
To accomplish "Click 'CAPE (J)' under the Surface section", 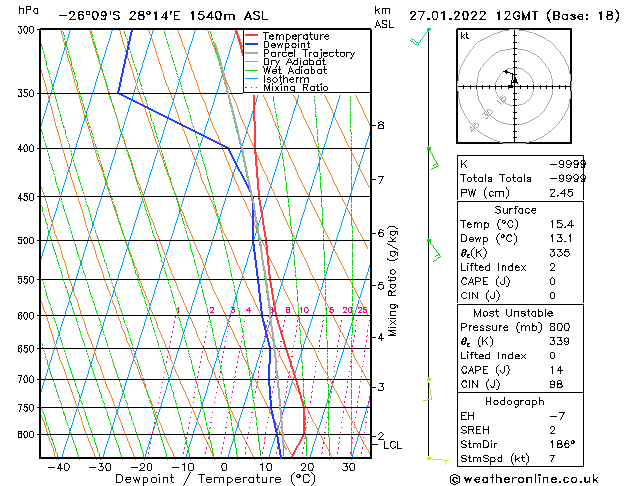I will pyautogui.click(x=485, y=282).
